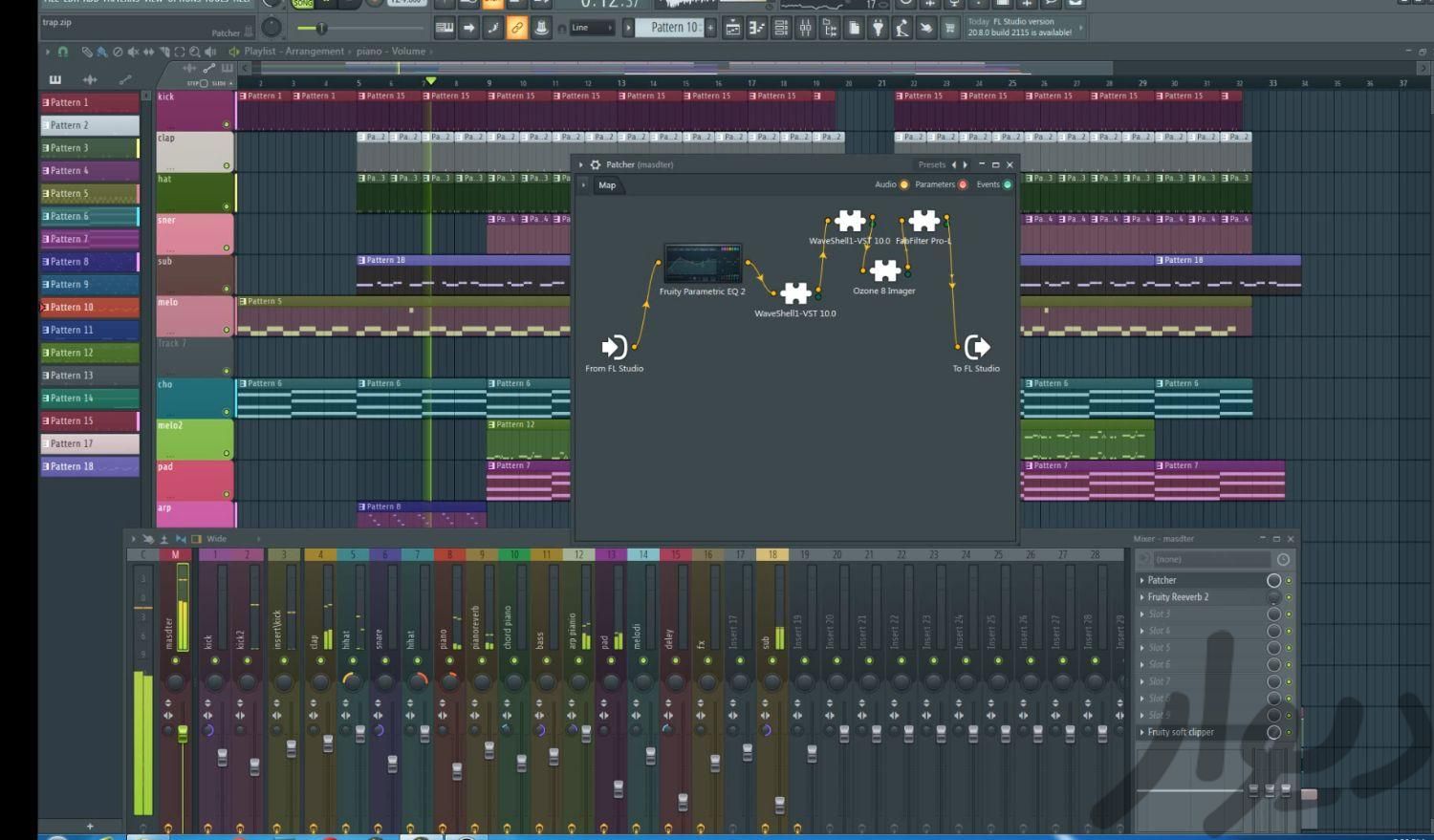Open the Patcher gear settings icon
Image resolution: width=1434 pixels, height=840 pixels.
tap(595, 164)
